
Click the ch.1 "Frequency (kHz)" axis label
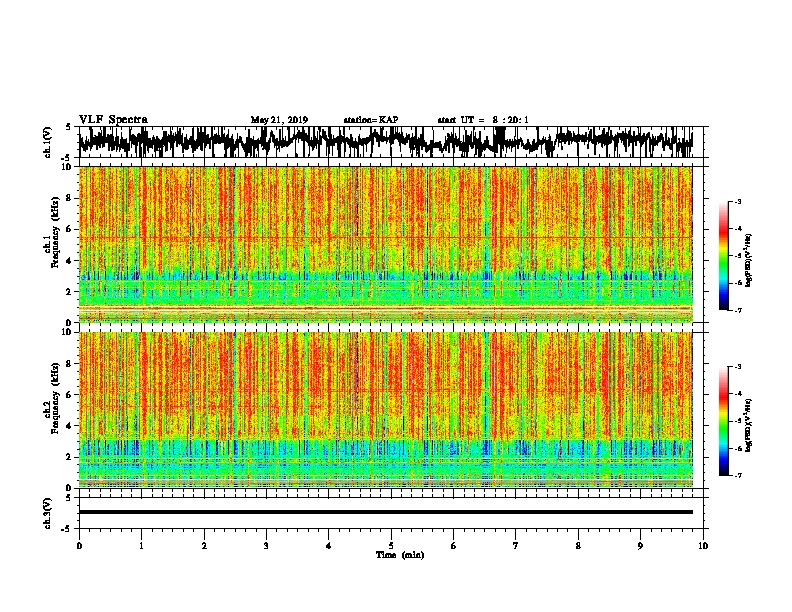(55, 232)
